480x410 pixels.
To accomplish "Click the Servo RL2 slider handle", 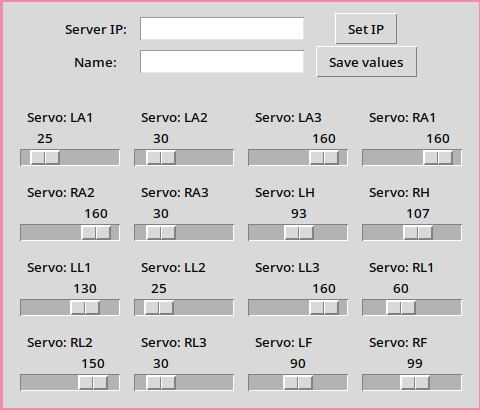I will coord(93,382).
